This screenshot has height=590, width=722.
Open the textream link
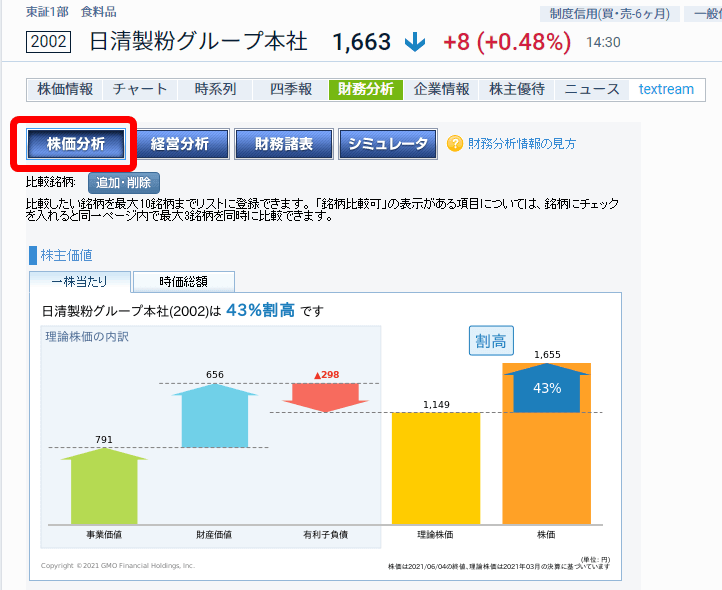click(666, 89)
